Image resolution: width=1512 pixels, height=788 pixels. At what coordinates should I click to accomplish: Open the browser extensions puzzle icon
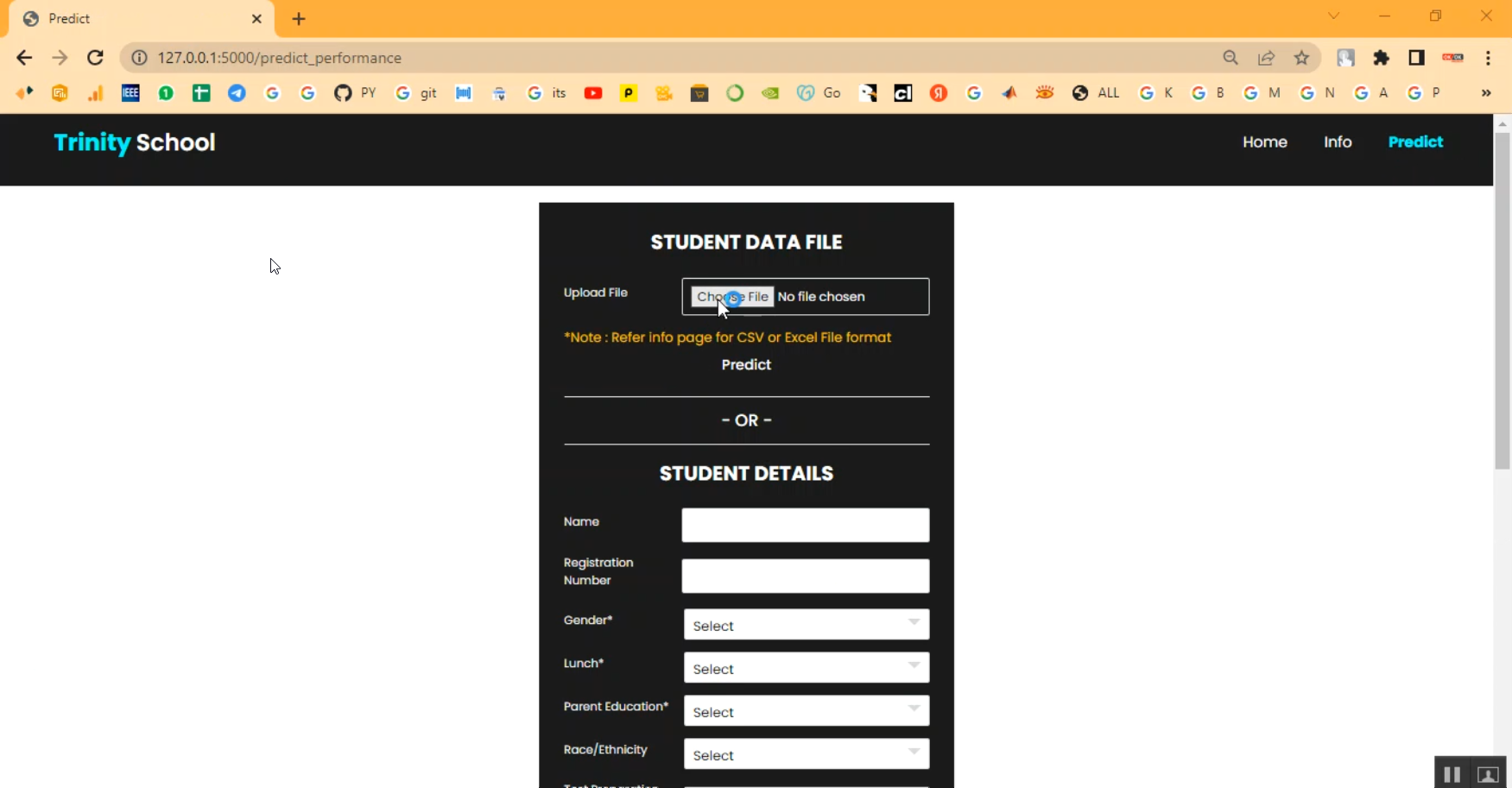click(1381, 58)
